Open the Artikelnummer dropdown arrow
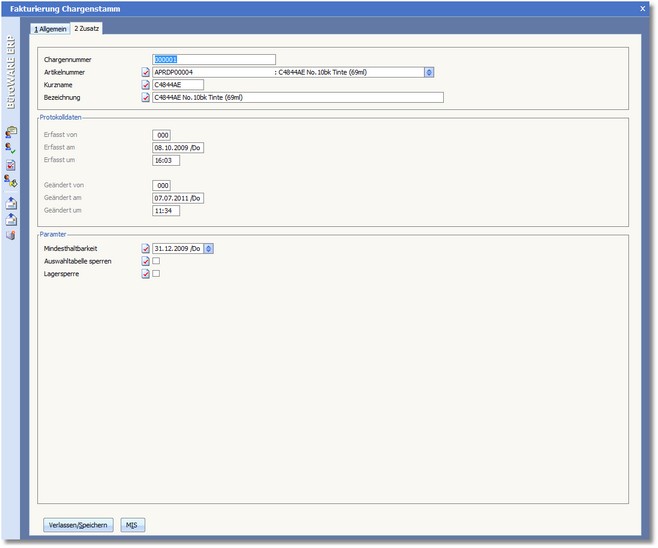Image resolution: width=658 pixels, height=548 pixels. (x=429, y=72)
